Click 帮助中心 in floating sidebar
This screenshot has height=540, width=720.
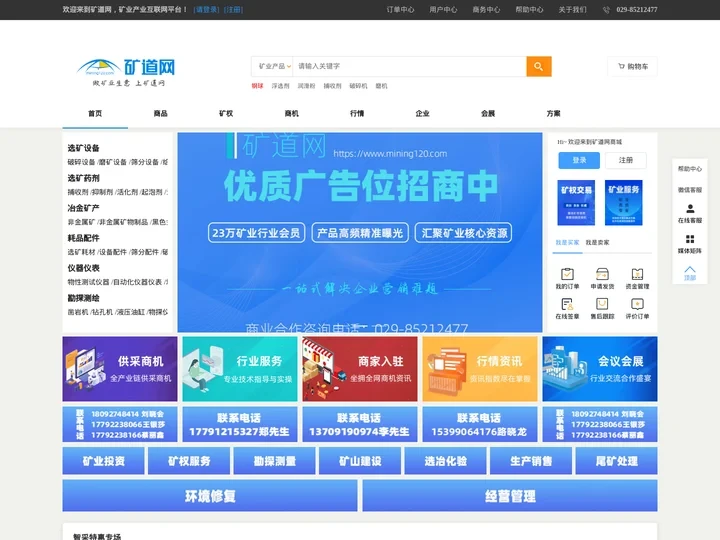point(690,169)
